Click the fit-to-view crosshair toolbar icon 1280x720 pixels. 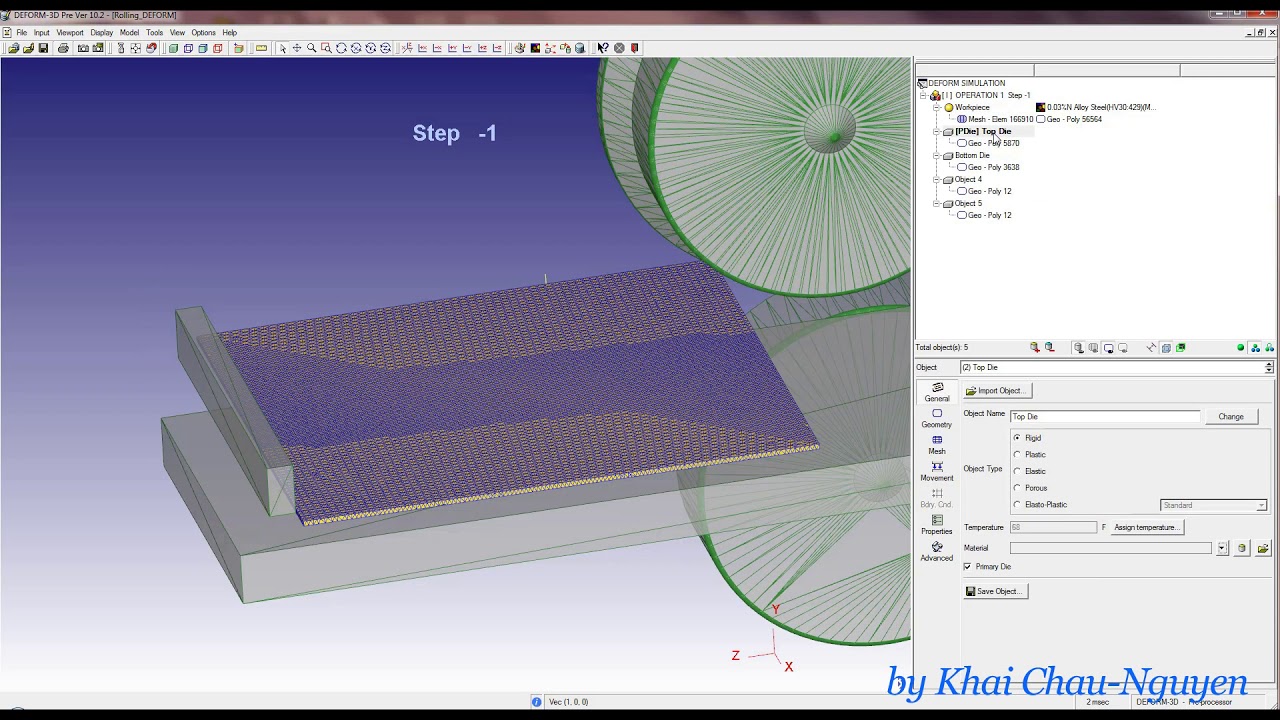tap(135, 48)
